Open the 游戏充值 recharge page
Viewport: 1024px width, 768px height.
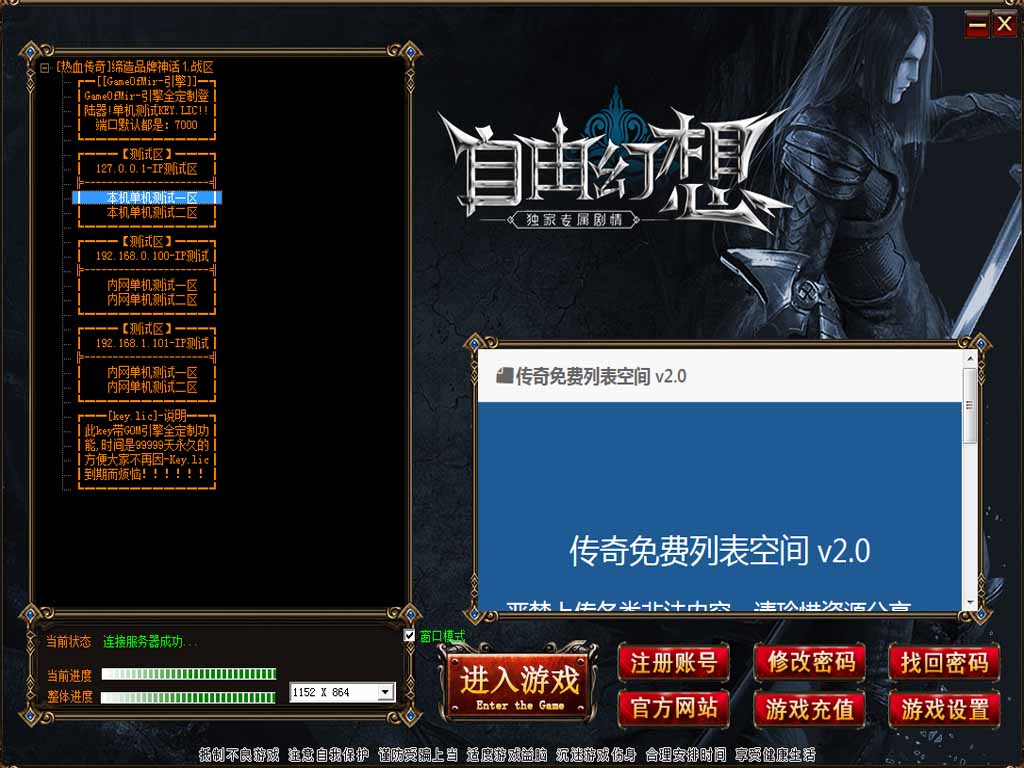[x=810, y=708]
